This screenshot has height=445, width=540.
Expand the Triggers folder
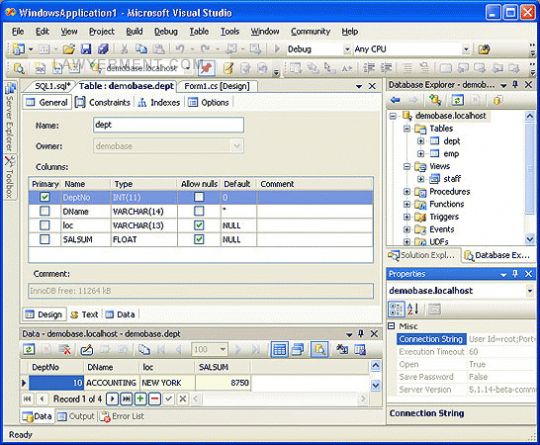pyautogui.click(x=407, y=217)
